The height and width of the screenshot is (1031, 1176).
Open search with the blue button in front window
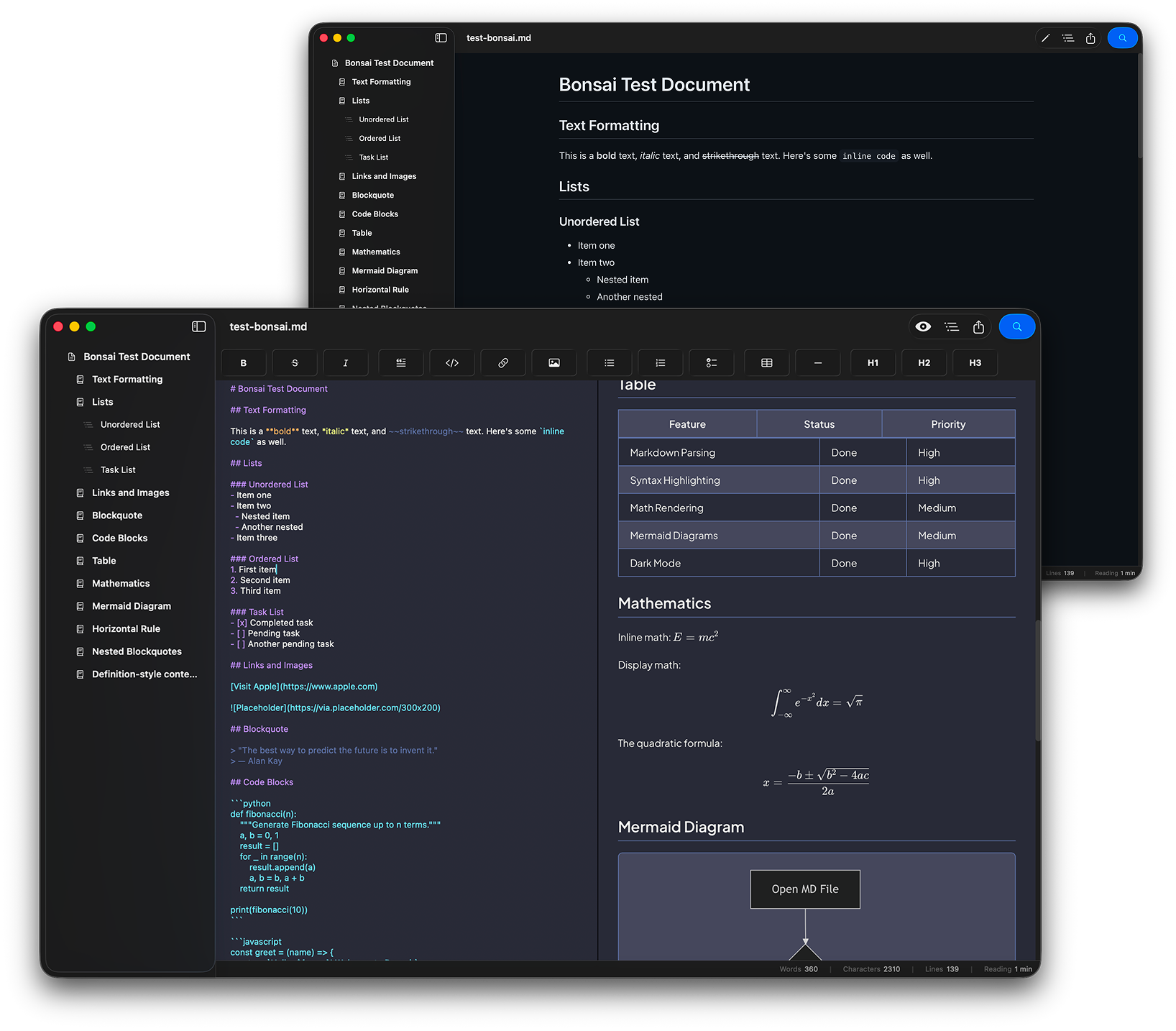(1017, 326)
